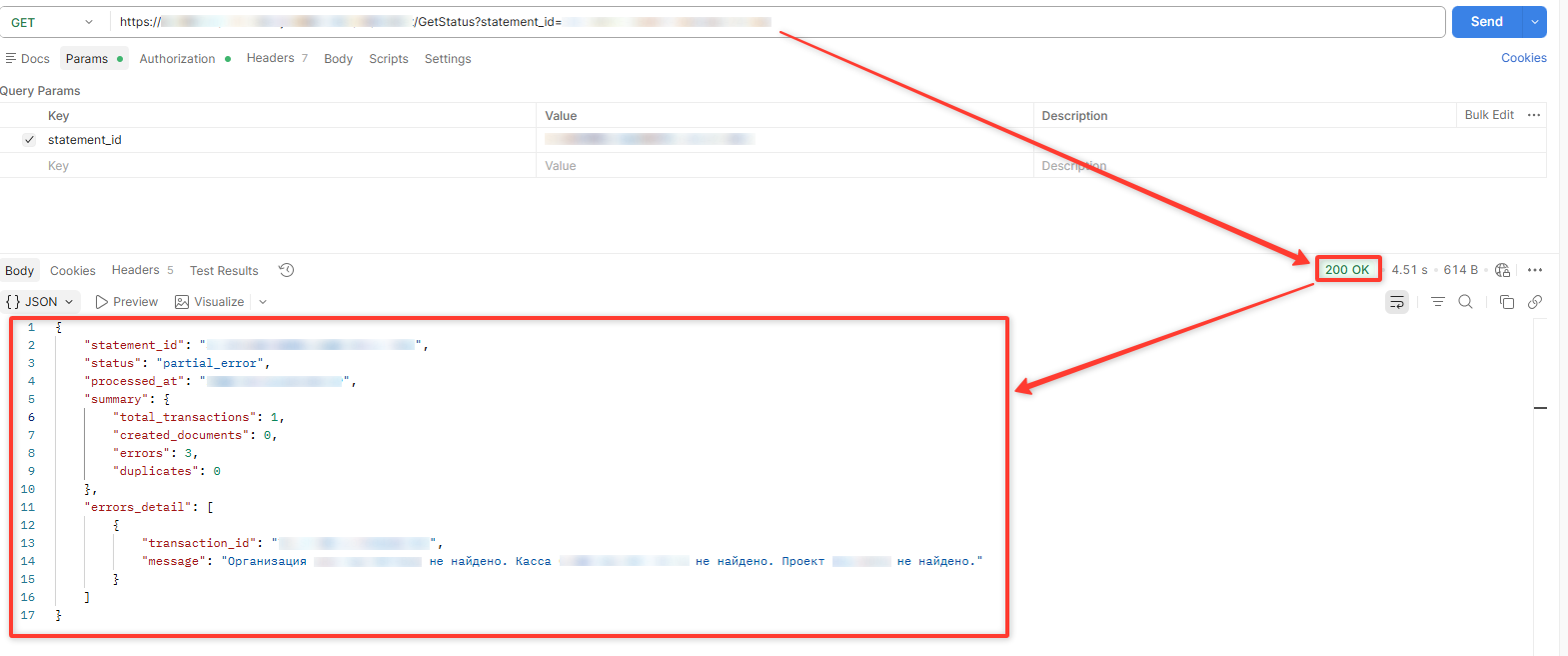Viewport: 1568px width, 656px height.
Task: Open the request Settings tab
Action: [448, 59]
